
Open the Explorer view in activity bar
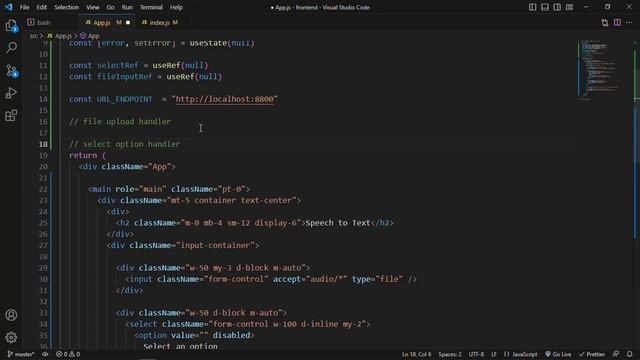(11, 26)
